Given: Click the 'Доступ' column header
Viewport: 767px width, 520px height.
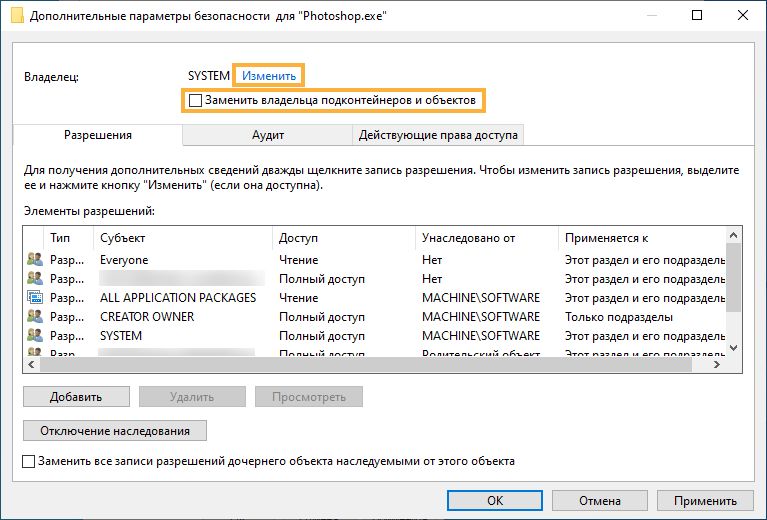Looking at the screenshot, I should (x=343, y=238).
